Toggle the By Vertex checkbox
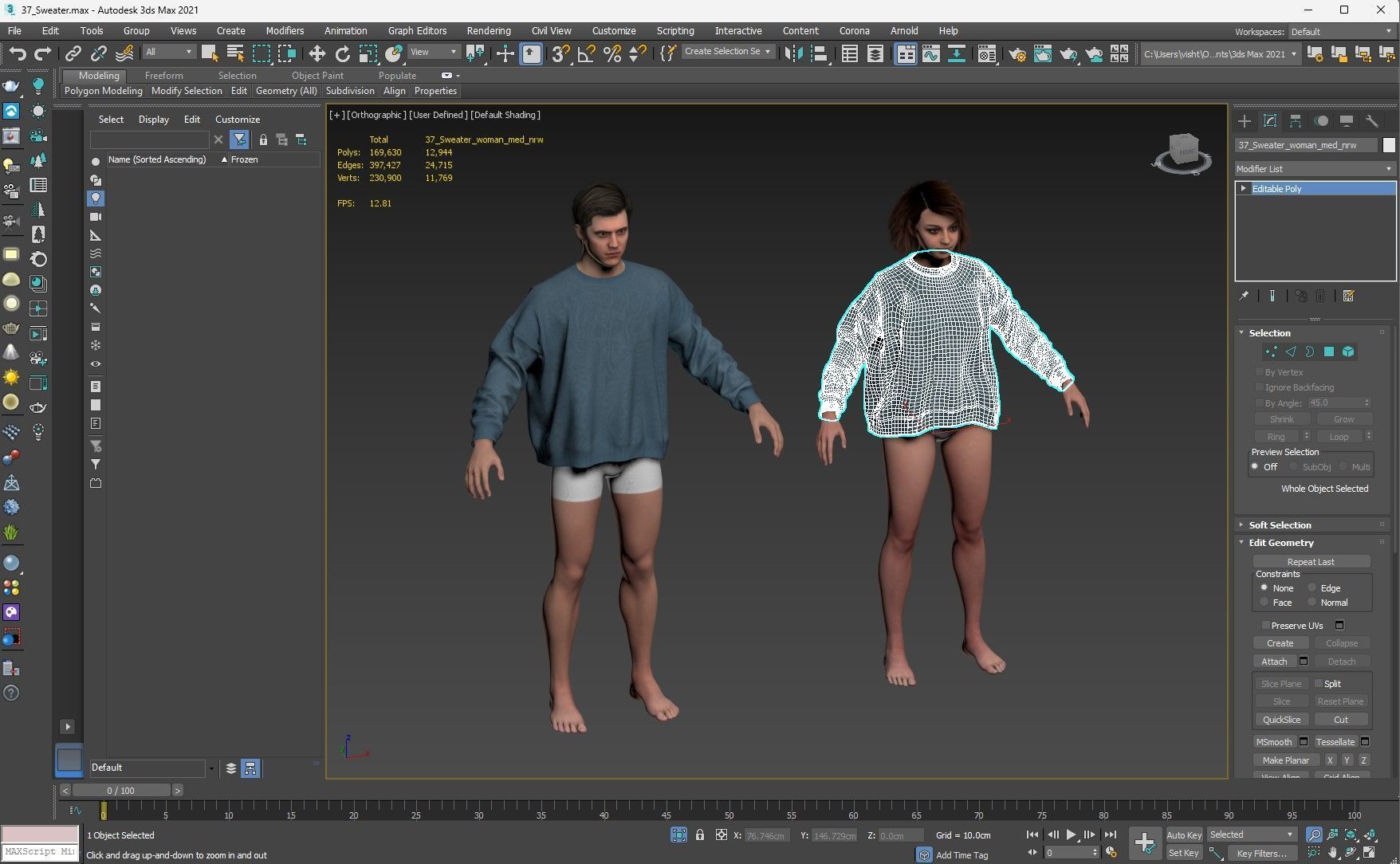This screenshot has height=864, width=1400. coord(1260,372)
